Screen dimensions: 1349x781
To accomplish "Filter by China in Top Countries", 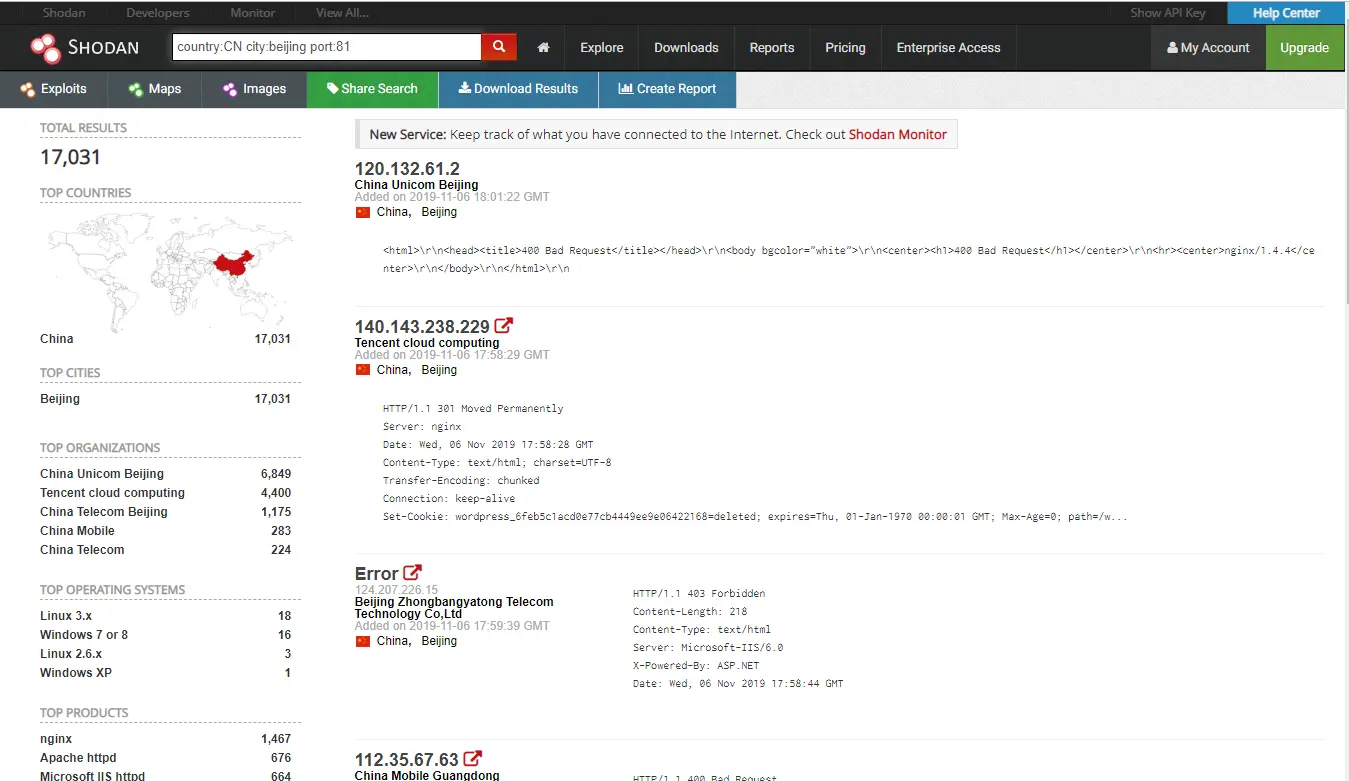I will pyautogui.click(x=57, y=339).
